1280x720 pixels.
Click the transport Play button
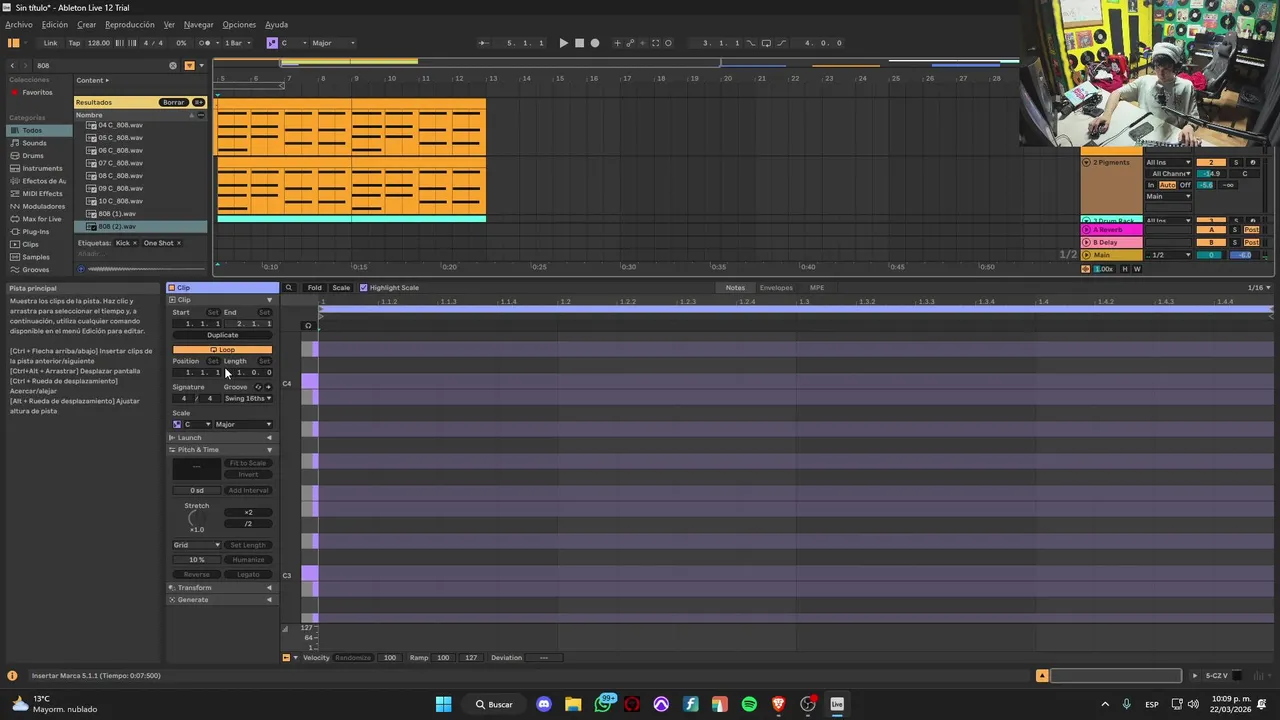pyautogui.click(x=563, y=43)
